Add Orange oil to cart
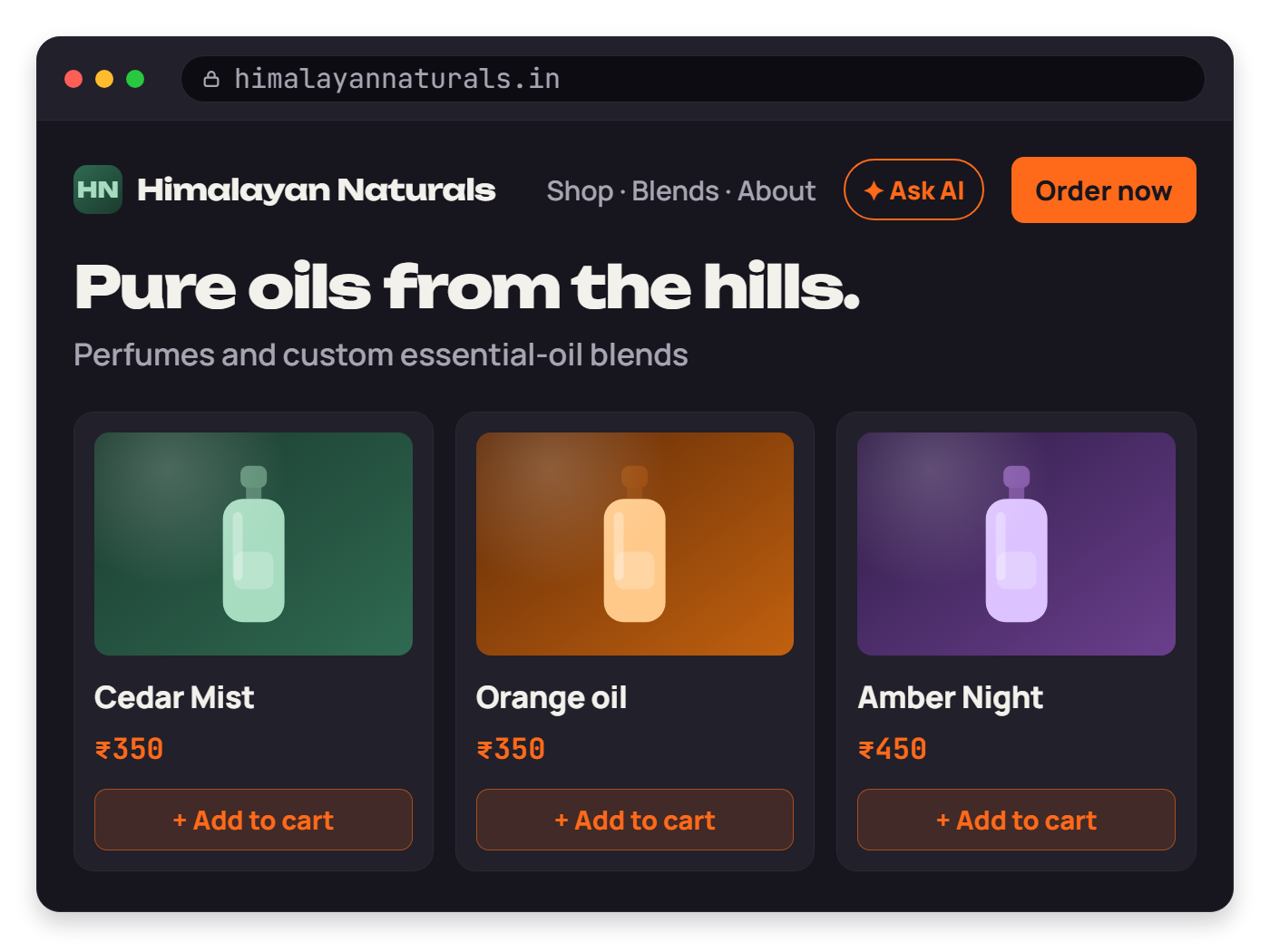This screenshot has width=1270, height=952. click(635, 820)
